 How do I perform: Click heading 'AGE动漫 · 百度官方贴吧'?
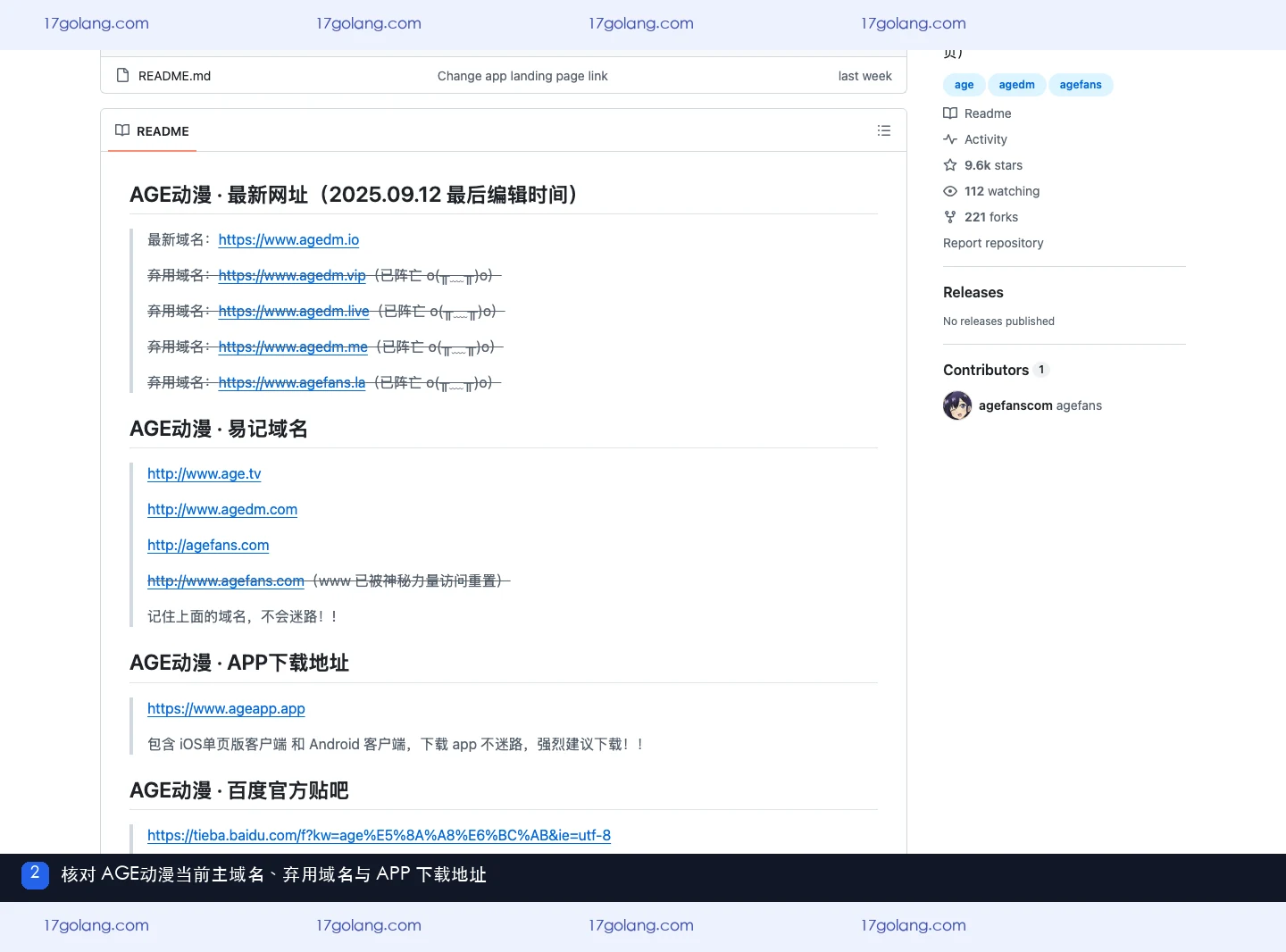coord(239,790)
